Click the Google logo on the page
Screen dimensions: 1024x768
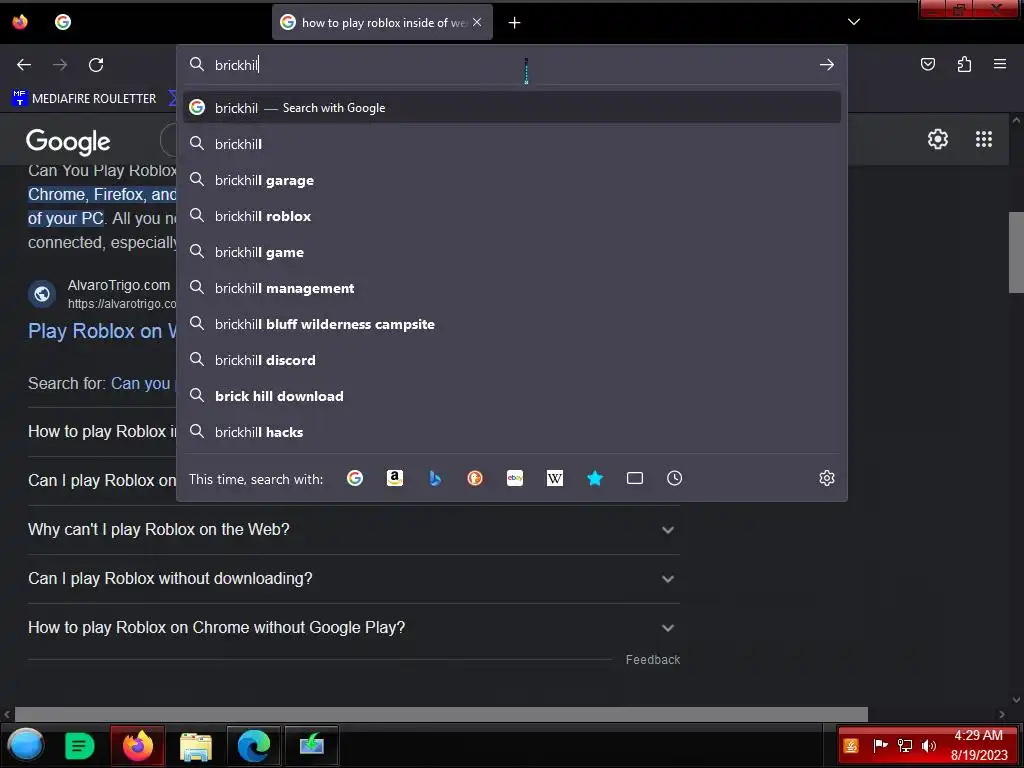(68, 141)
